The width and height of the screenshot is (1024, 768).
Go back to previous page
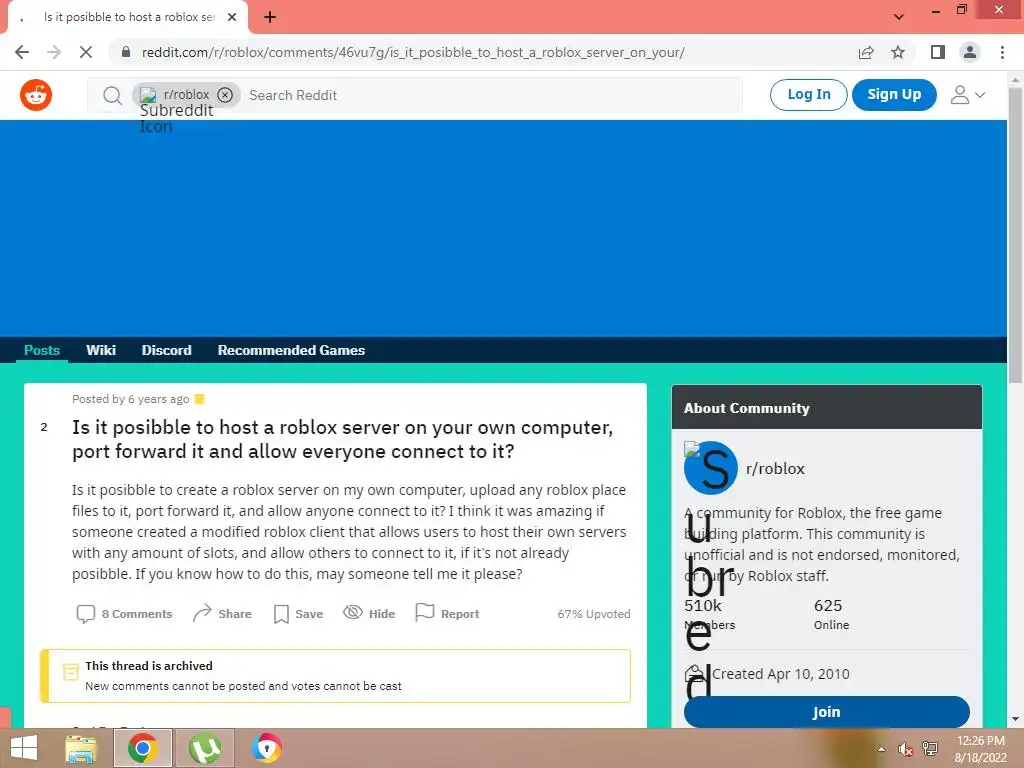22,52
